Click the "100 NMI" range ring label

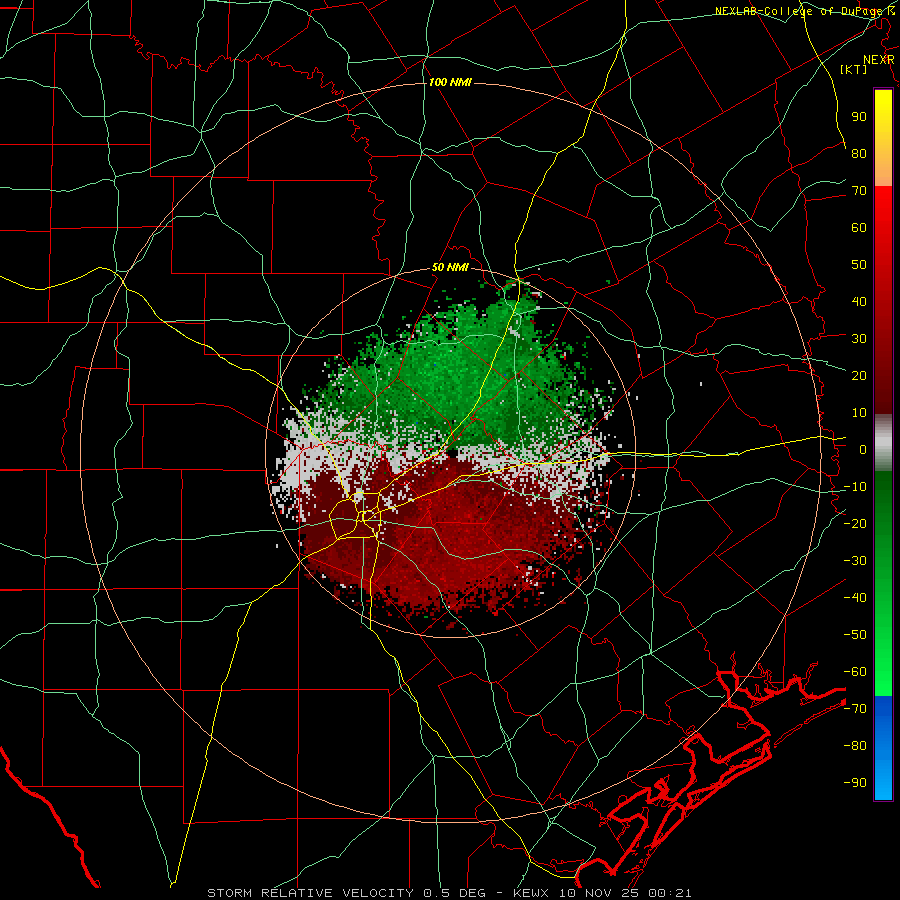pyautogui.click(x=450, y=82)
